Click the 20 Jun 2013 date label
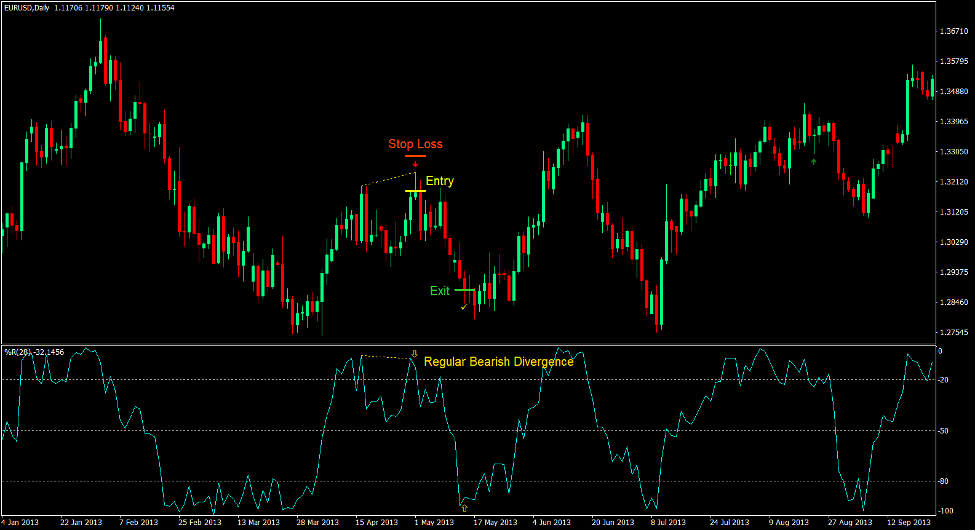The image size is (977, 531). (x=612, y=522)
